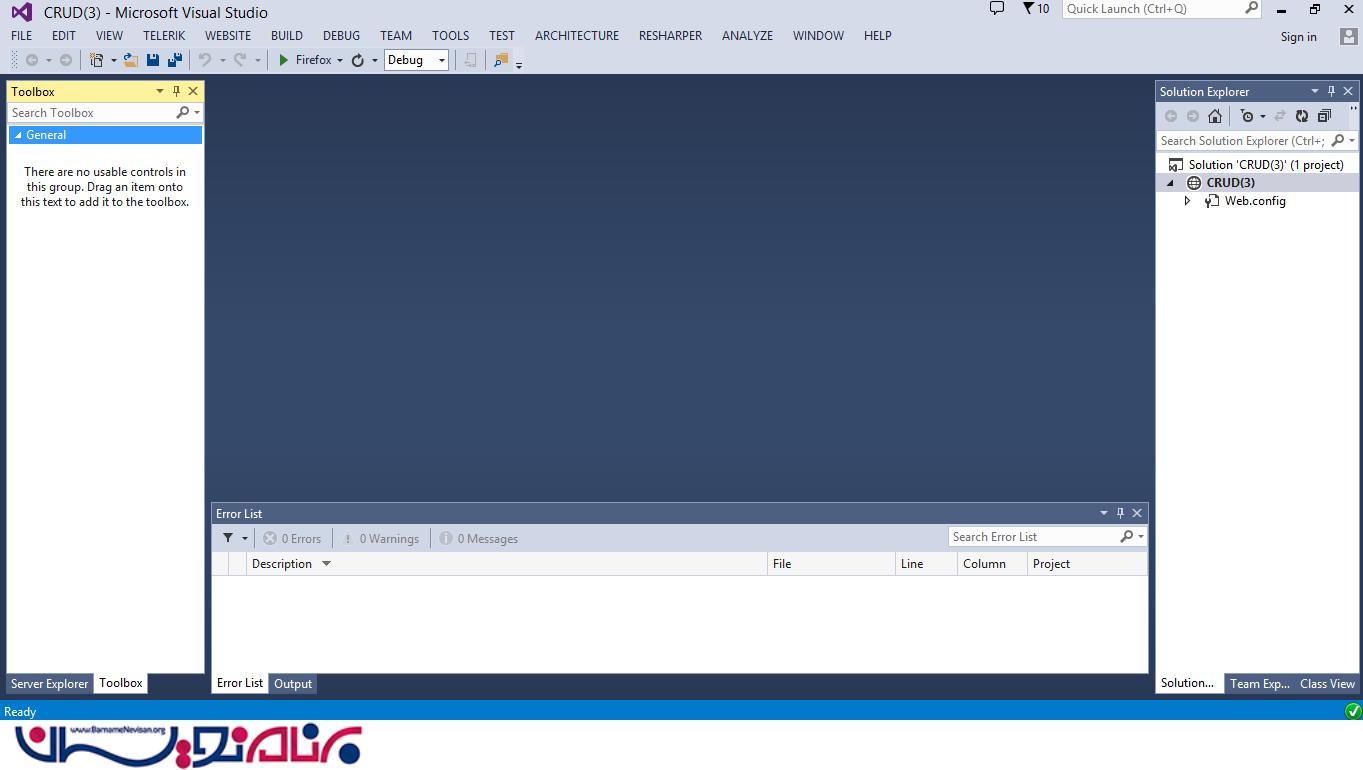Toggle the 0 Errors filter
This screenshot has width=1363, height=770.
click(x=292, y=539)
